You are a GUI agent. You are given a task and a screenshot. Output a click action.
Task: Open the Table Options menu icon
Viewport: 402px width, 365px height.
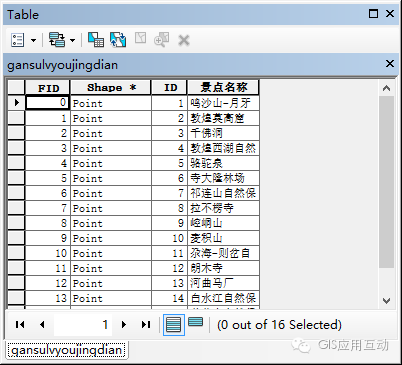point(17,40)
